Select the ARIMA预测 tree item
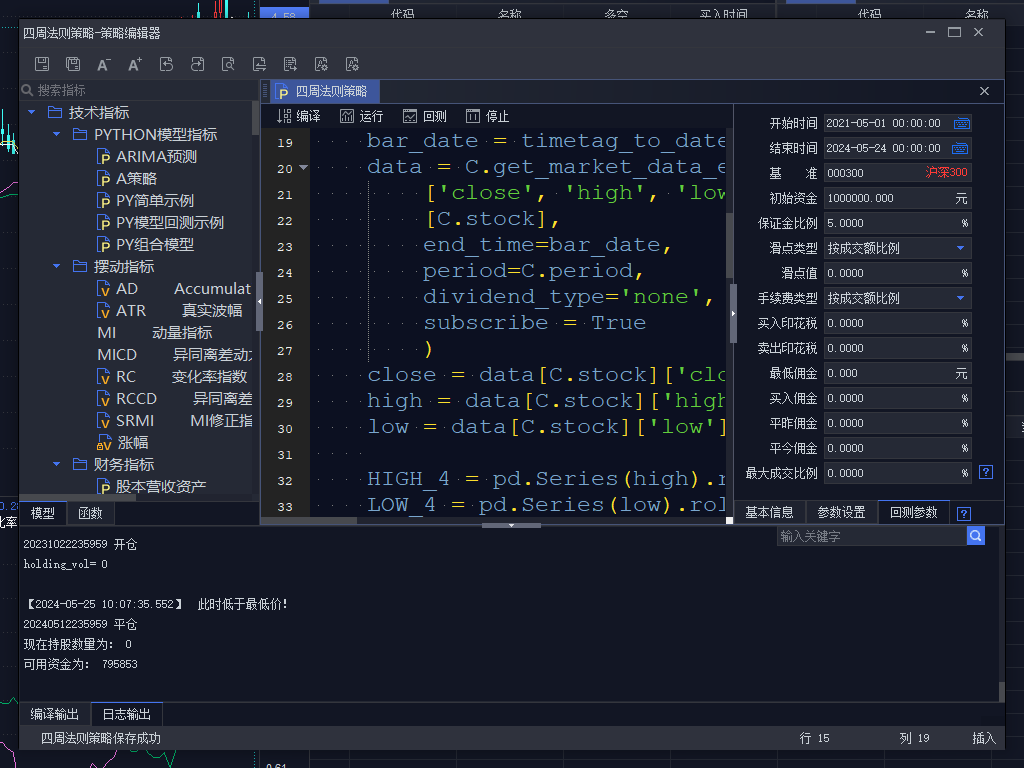Viewport: 1024px width, 768px height. 147,157
